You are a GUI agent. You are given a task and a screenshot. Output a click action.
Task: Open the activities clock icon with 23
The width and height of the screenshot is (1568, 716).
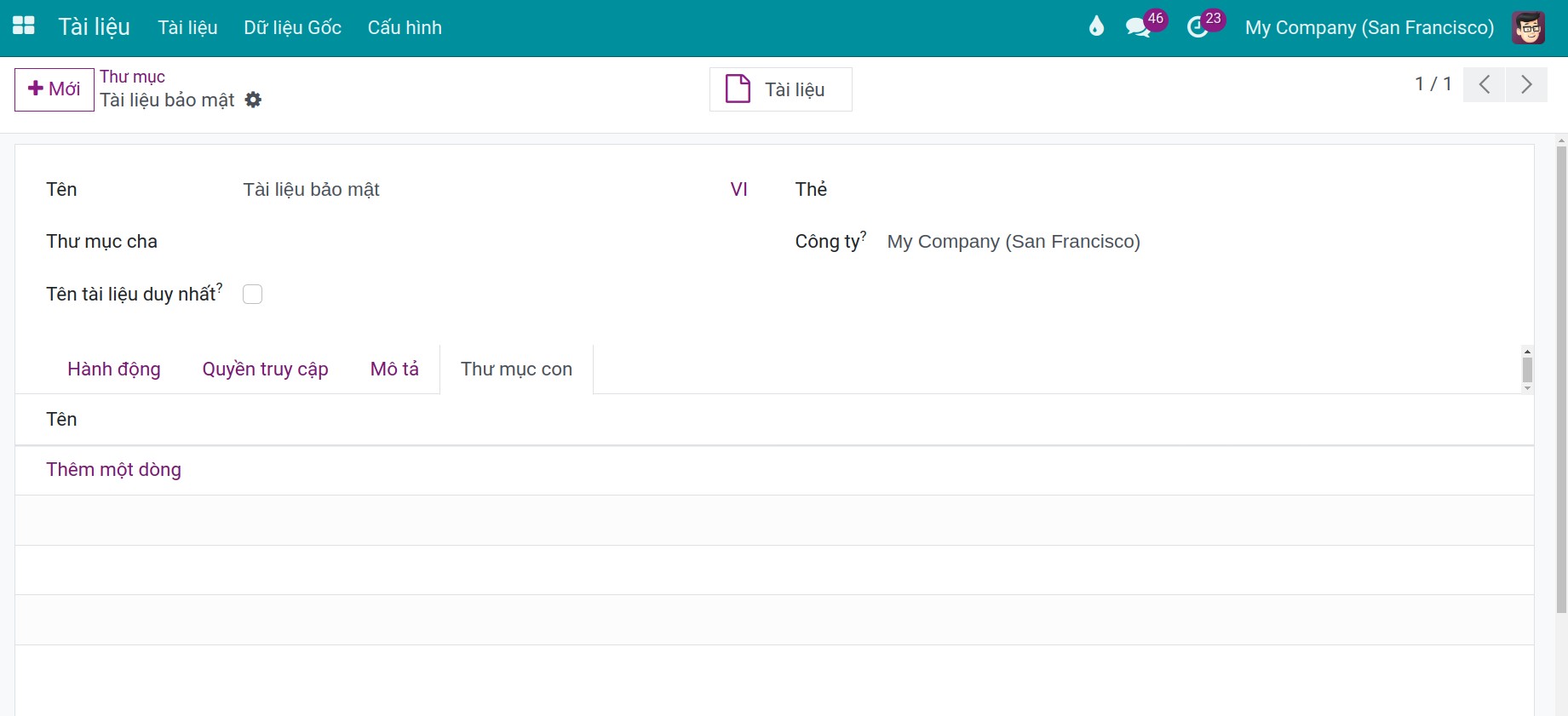click(x=1198, y=27)
